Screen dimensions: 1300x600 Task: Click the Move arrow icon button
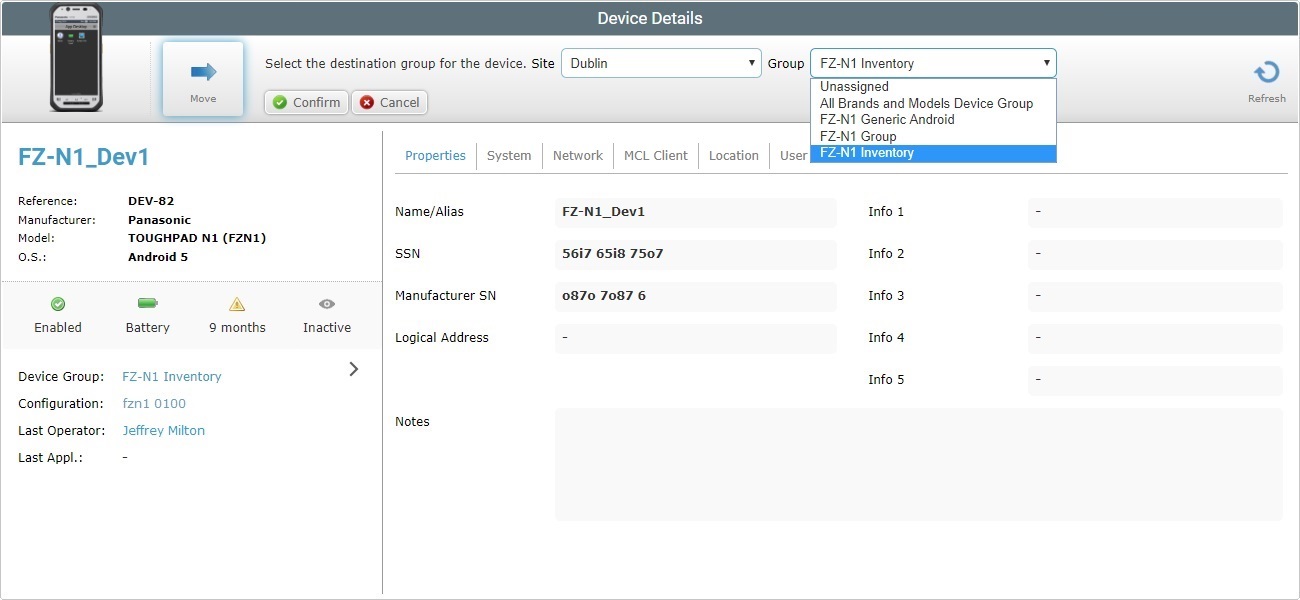click(x=203, y=73)
